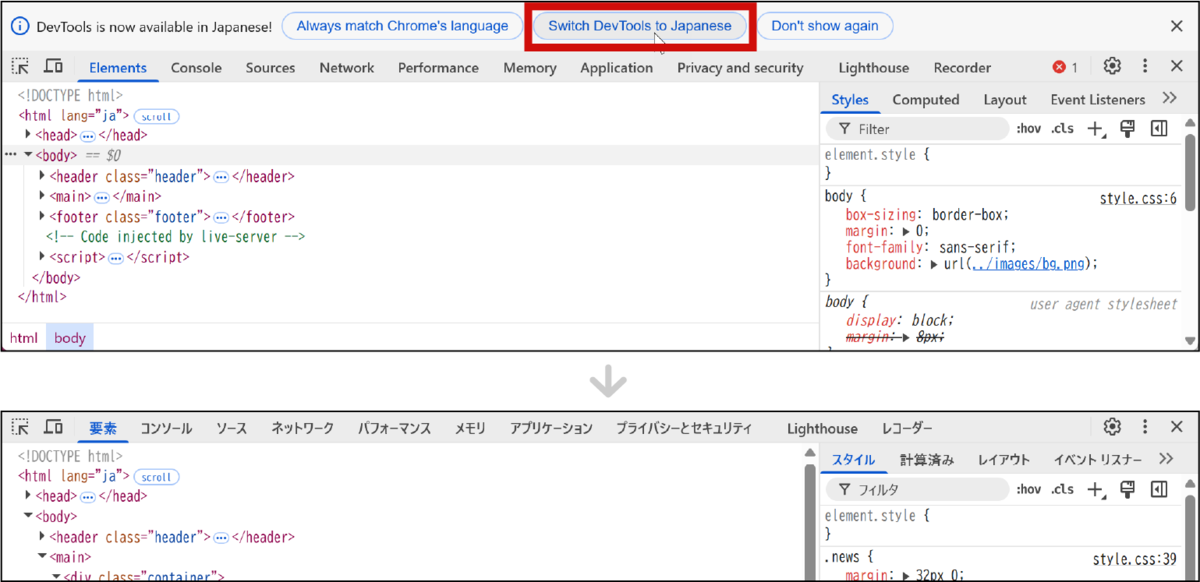Collapse the body node in English Elements tree
Viewport: 1200px width, 582px height.
coord(28,155)
